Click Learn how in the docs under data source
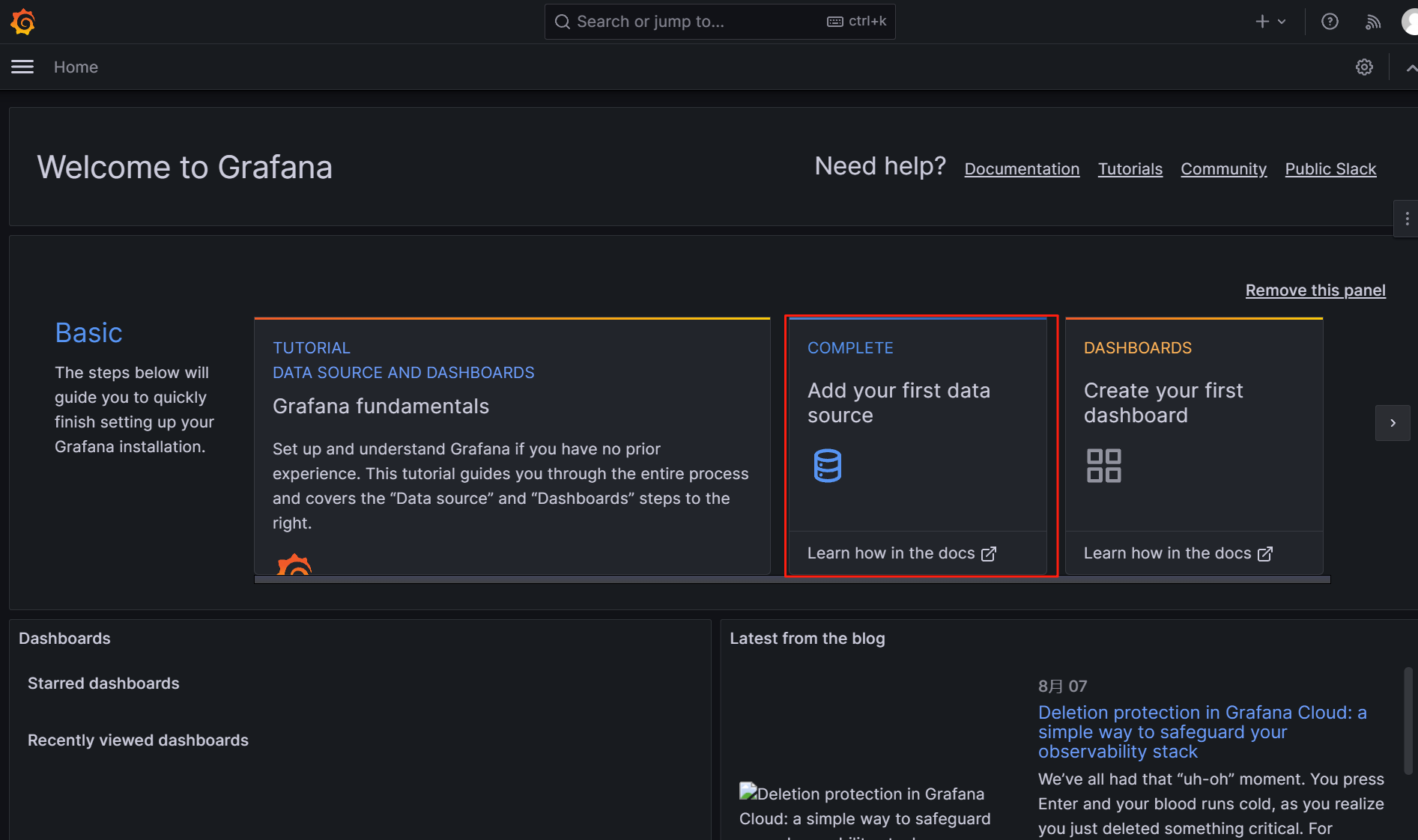 (902, 553)
